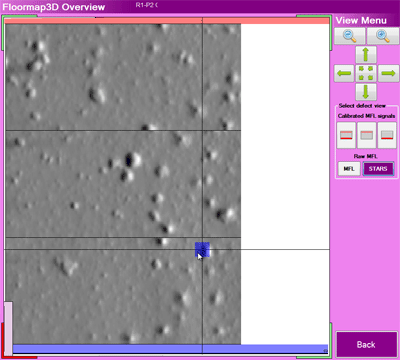
Task: Select the STARS raw view
Action: [378, 169]
